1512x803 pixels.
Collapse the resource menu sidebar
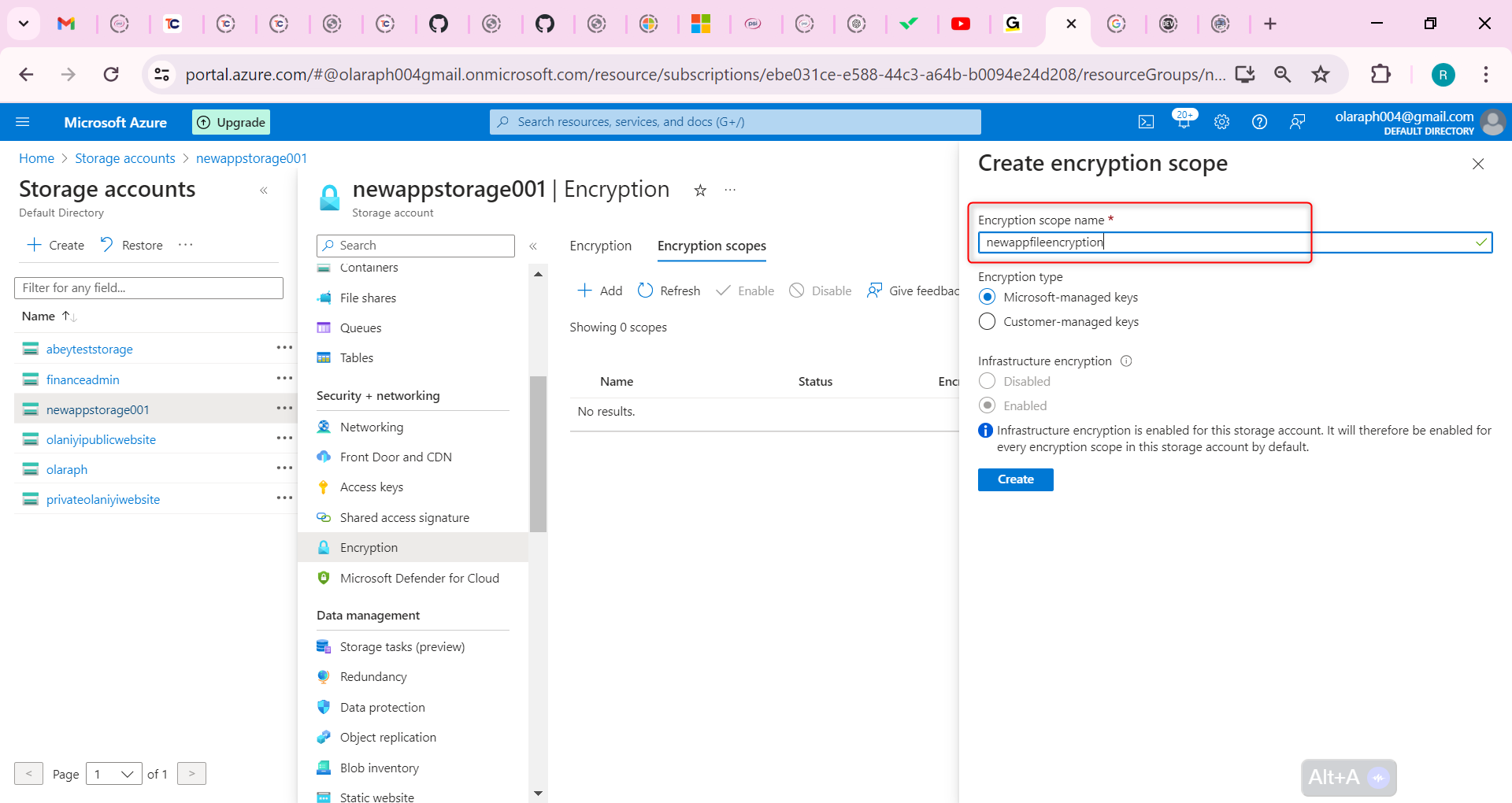point(533,246)
